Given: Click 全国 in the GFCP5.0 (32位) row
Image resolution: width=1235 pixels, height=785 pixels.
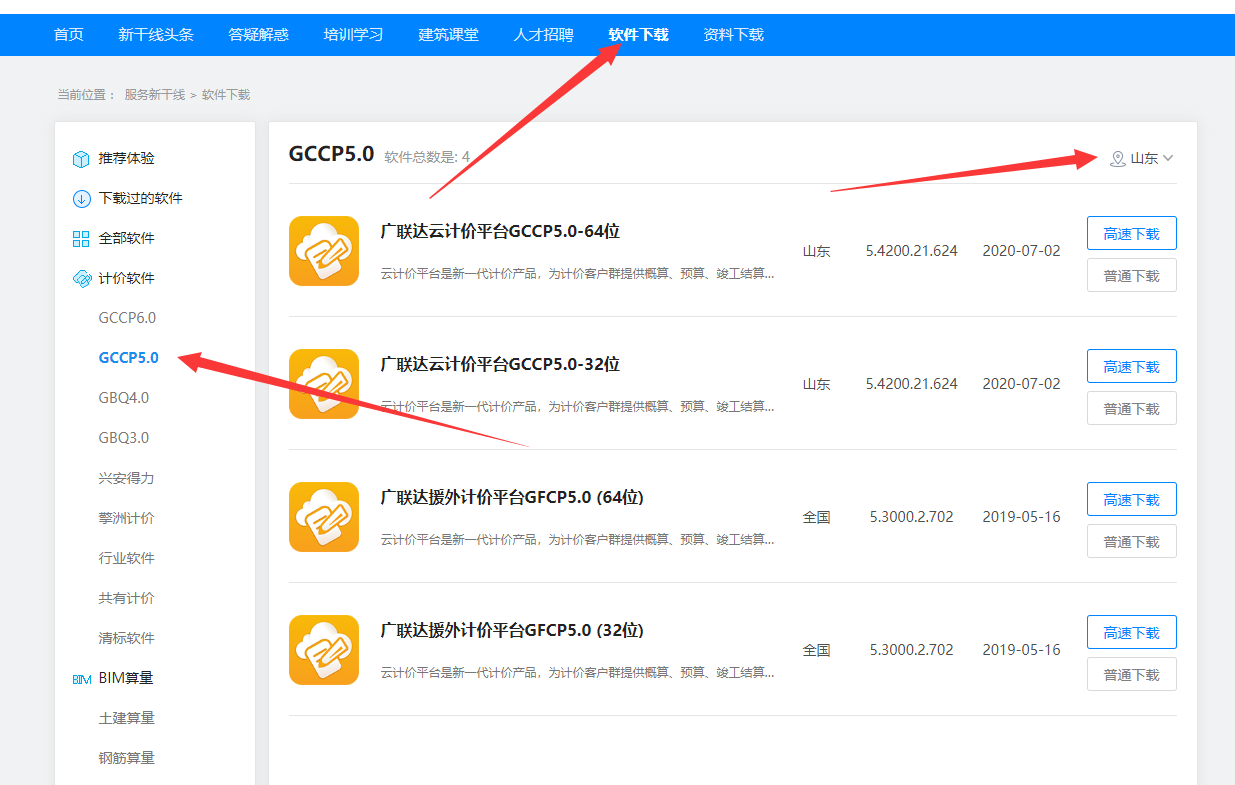Looking at the screenshot, I should point(816,650).
